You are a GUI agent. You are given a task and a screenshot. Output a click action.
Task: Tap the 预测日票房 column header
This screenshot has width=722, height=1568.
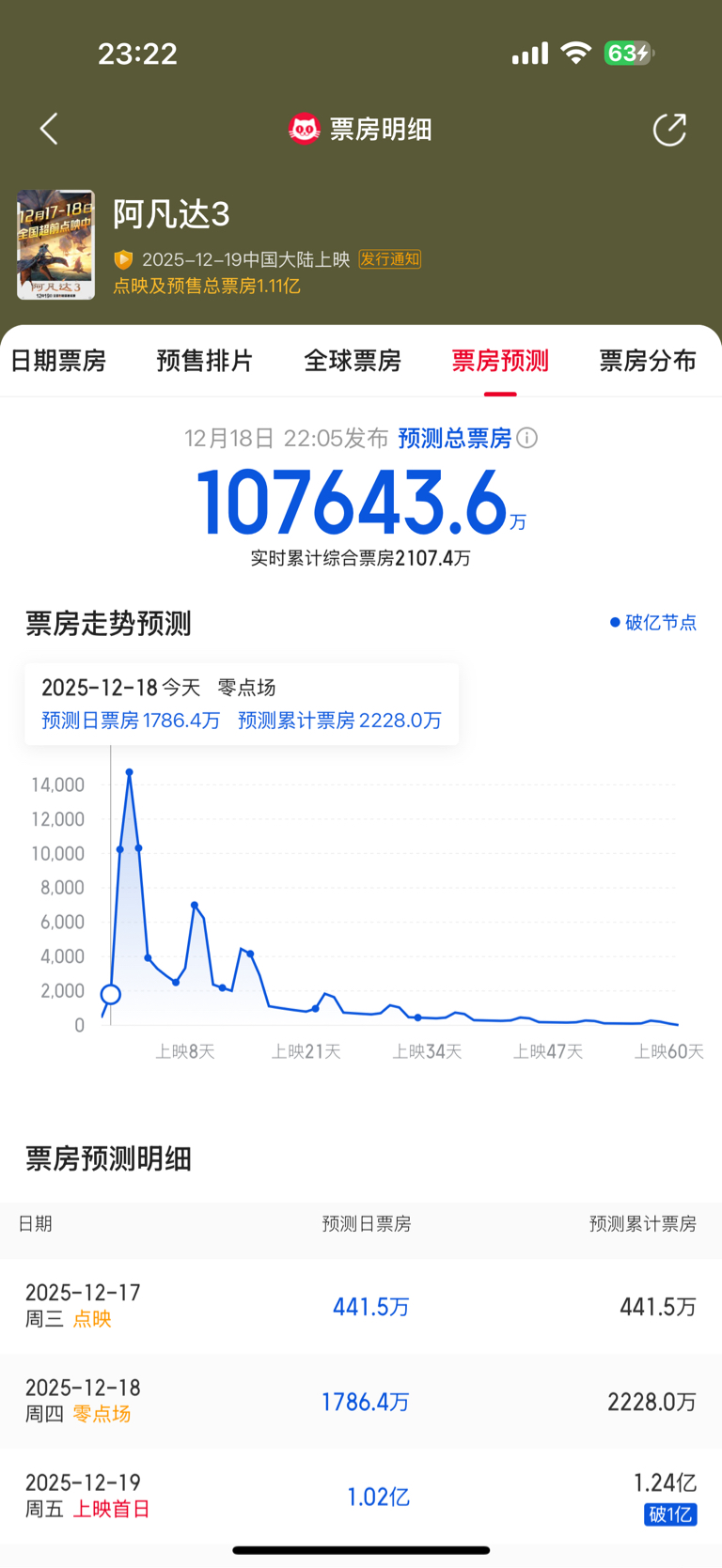tap(367, 1223)
